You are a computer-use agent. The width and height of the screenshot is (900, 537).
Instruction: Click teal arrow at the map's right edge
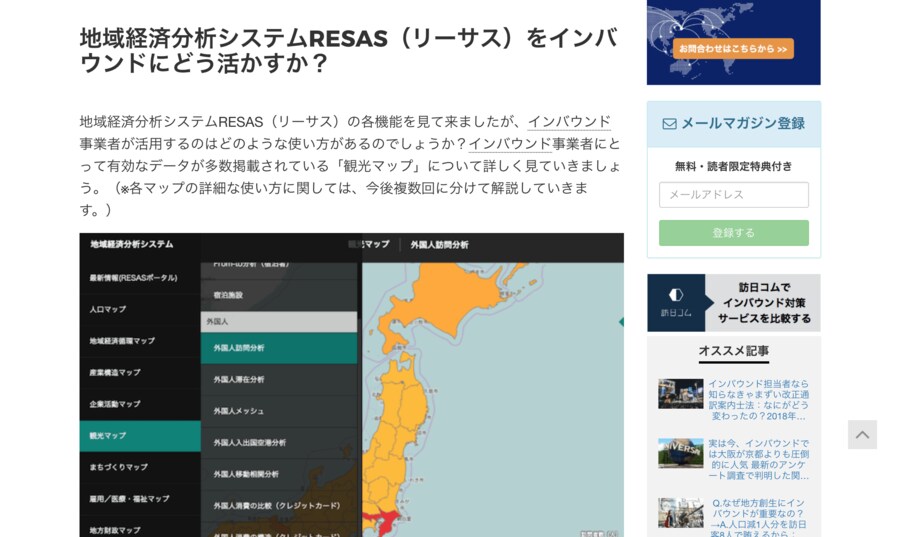coord(620,322)
